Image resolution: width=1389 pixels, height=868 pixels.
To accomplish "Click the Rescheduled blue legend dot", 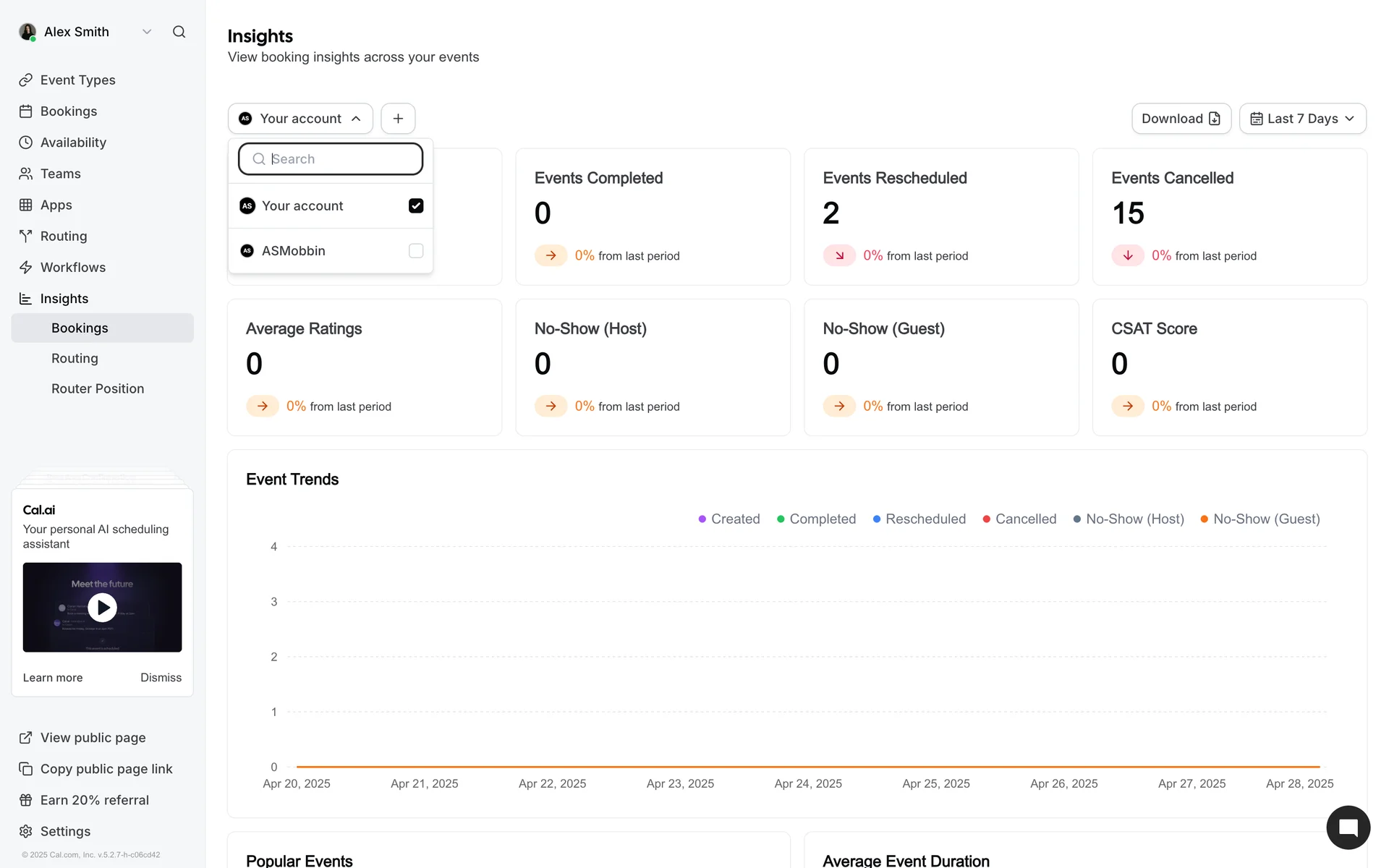I will click(877, 519).
